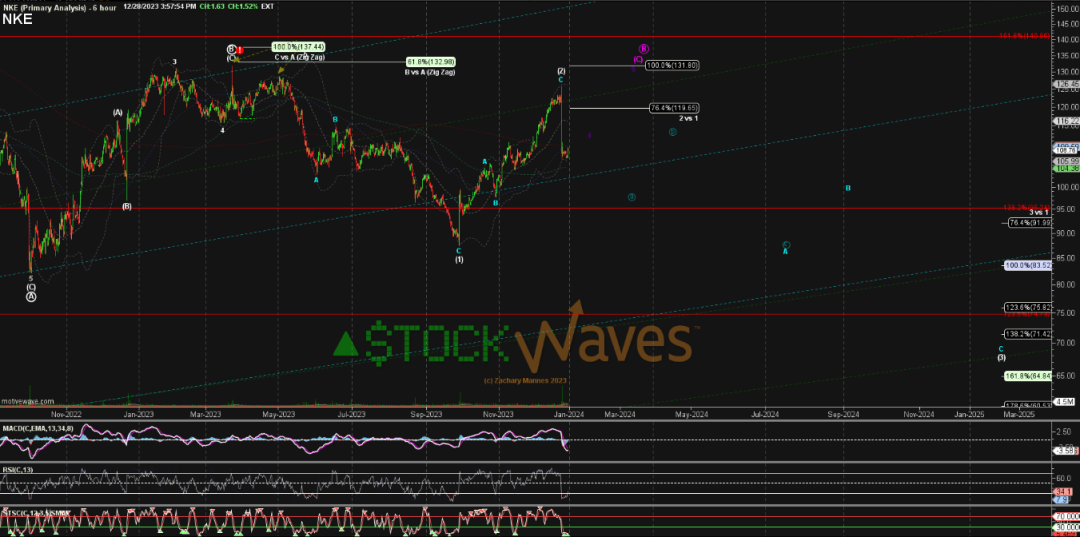
Task: Click the Sep-2023 date axis label
Action: click(426, 414)
